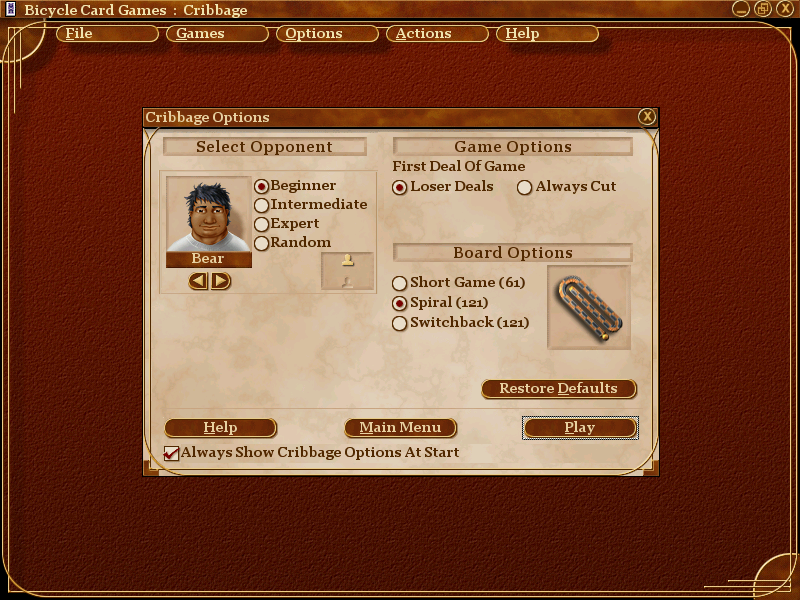Open the File menu

[x=107, y=34]
